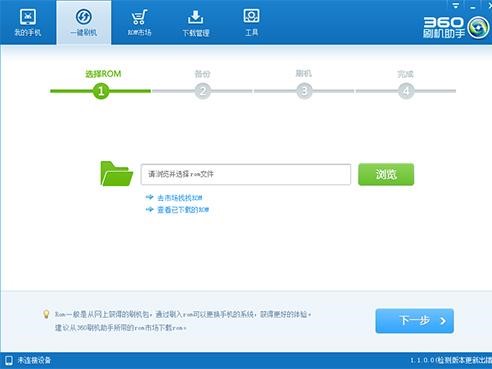492x369 pixels.
Task: Click the 刷机 step label
Action: coord(304,73)
